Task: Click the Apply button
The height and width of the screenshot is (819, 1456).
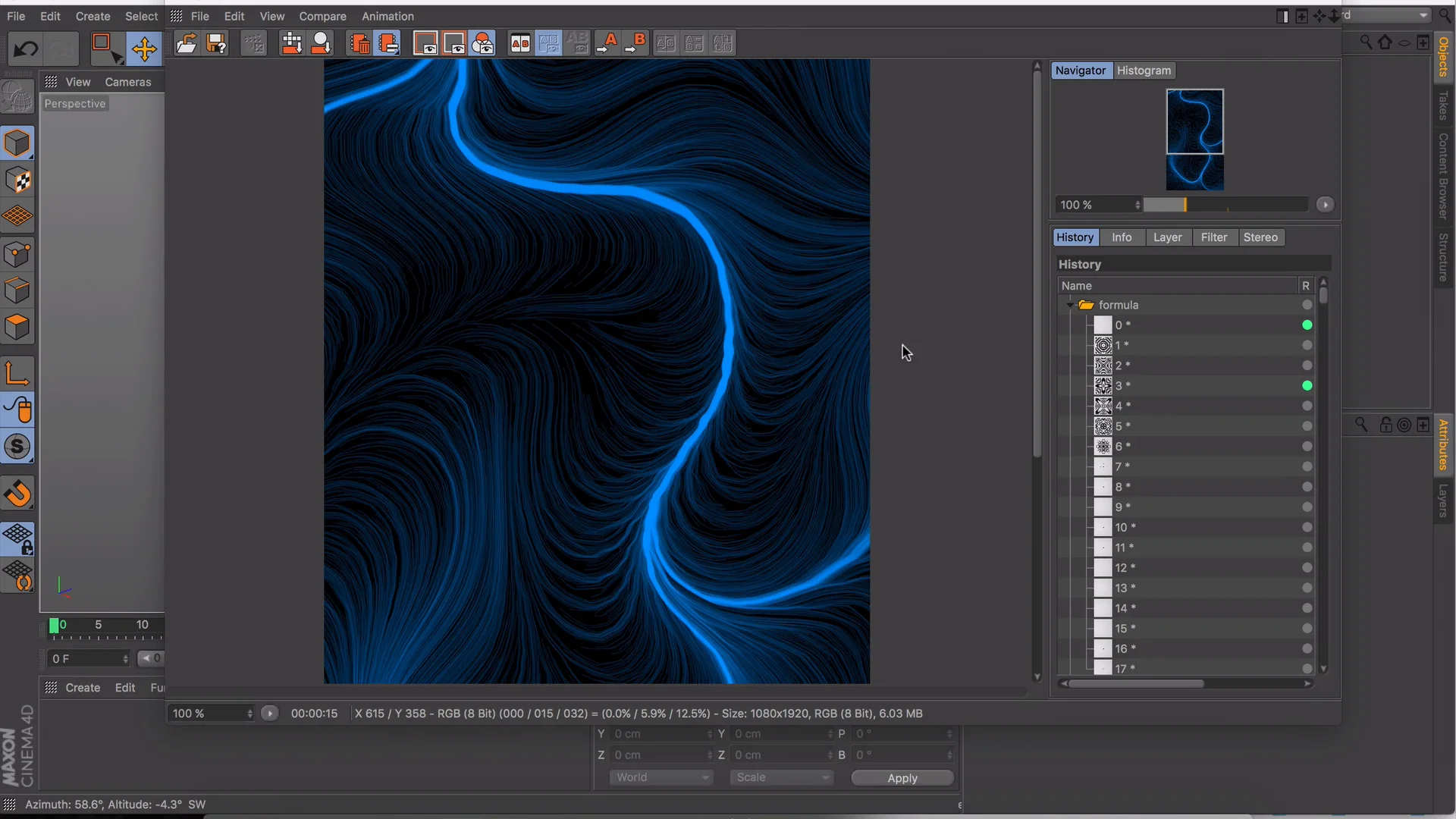Action: coord(902,778)
